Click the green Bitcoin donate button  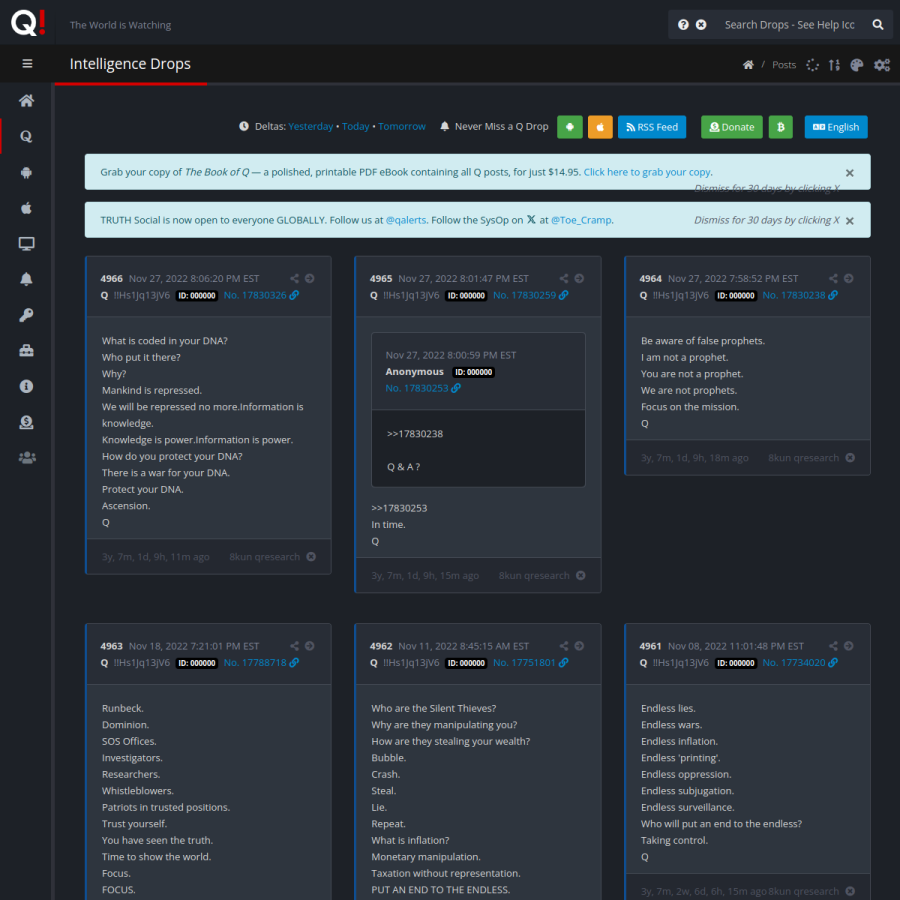(780, 127)
